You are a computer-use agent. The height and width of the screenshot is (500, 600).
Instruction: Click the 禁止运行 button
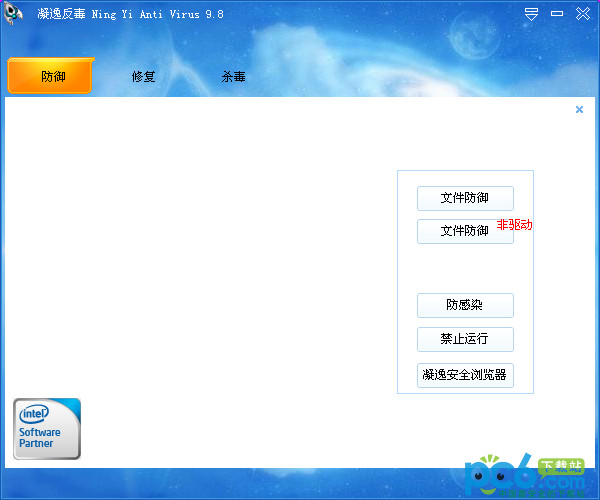point(465,339)
